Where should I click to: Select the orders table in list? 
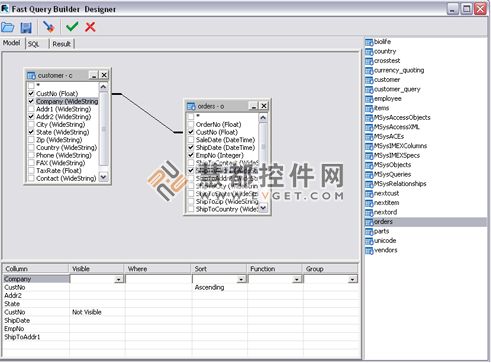426,222
